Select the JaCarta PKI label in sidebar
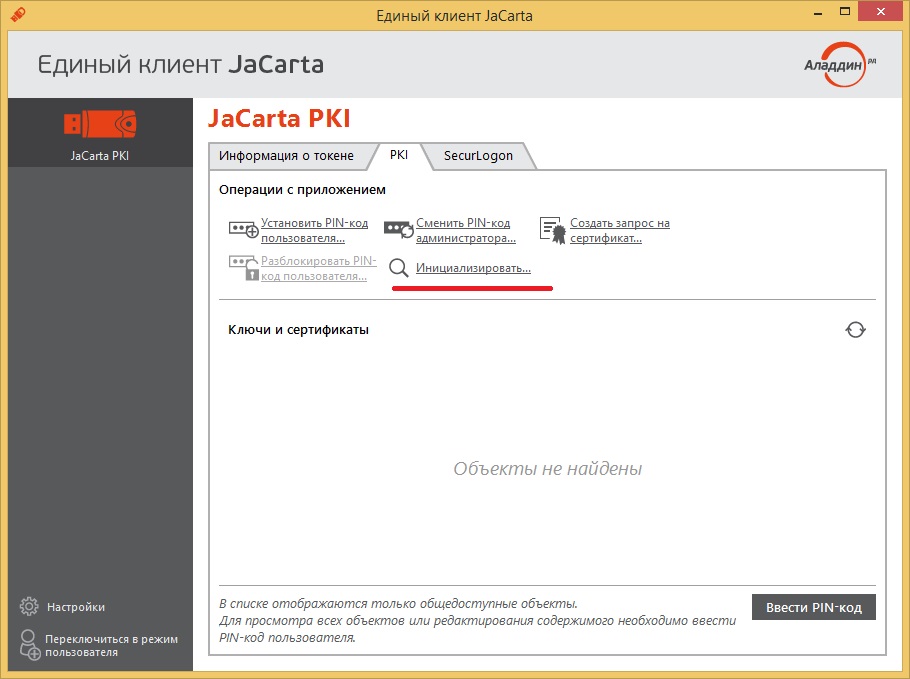Image resolution: width=910 pixels, height=679 pixels. pos(100,156)
